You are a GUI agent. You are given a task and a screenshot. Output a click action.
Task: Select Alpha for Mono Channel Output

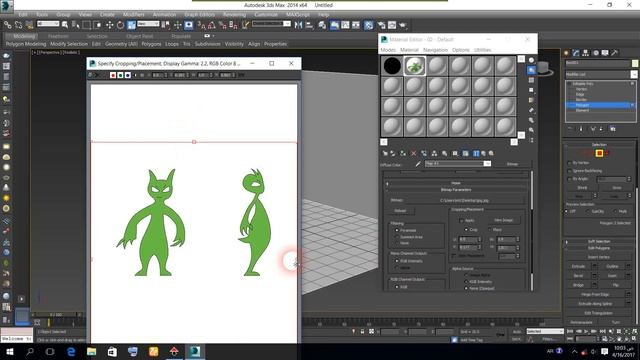click(x=396, y=267)
